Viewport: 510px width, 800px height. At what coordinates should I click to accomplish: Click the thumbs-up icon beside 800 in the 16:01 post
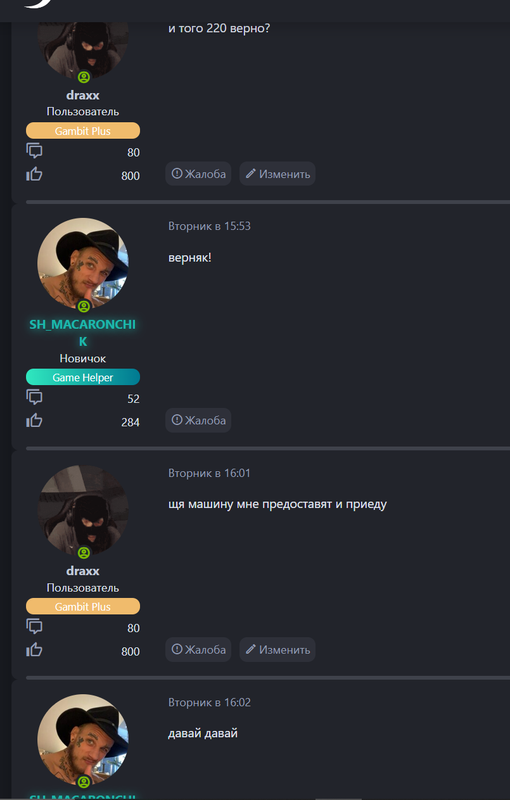coord(34,650)
